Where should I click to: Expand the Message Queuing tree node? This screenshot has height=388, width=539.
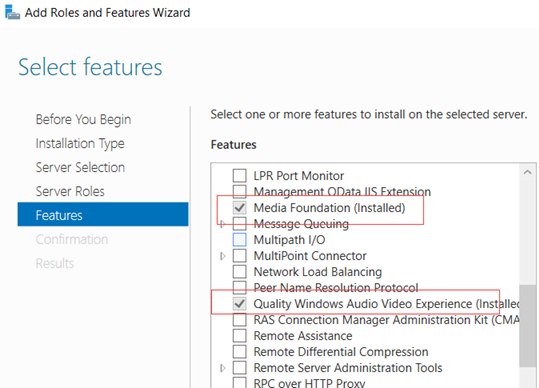point(222,224)
